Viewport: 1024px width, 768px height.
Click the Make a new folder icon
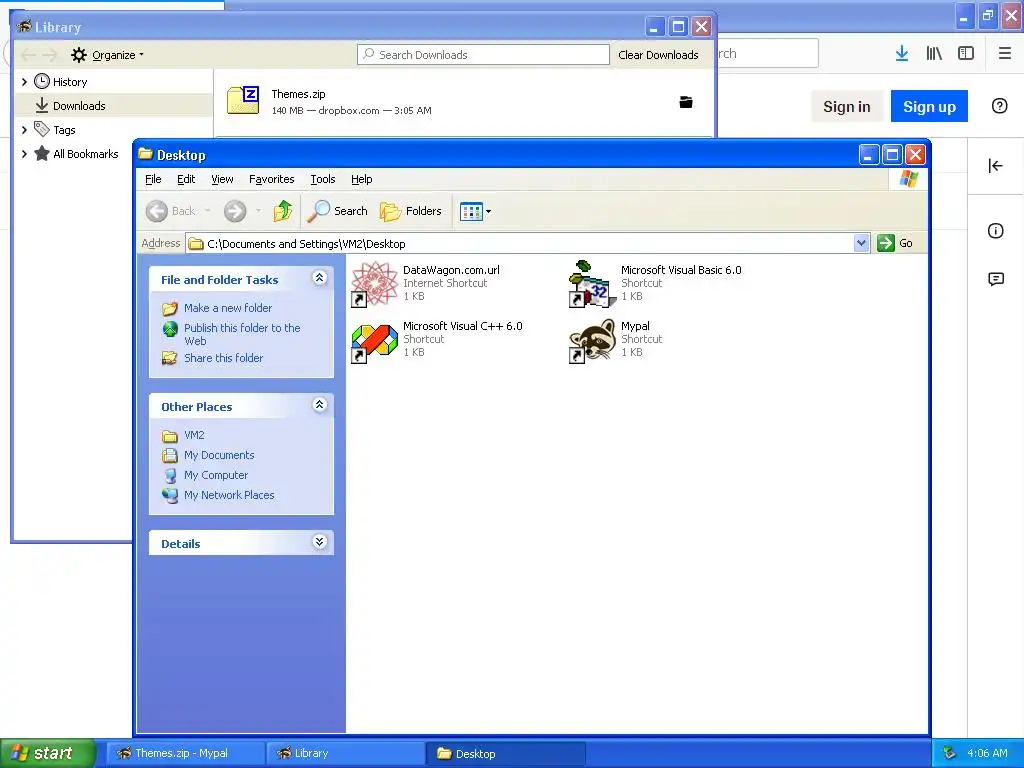click(170, 308)
